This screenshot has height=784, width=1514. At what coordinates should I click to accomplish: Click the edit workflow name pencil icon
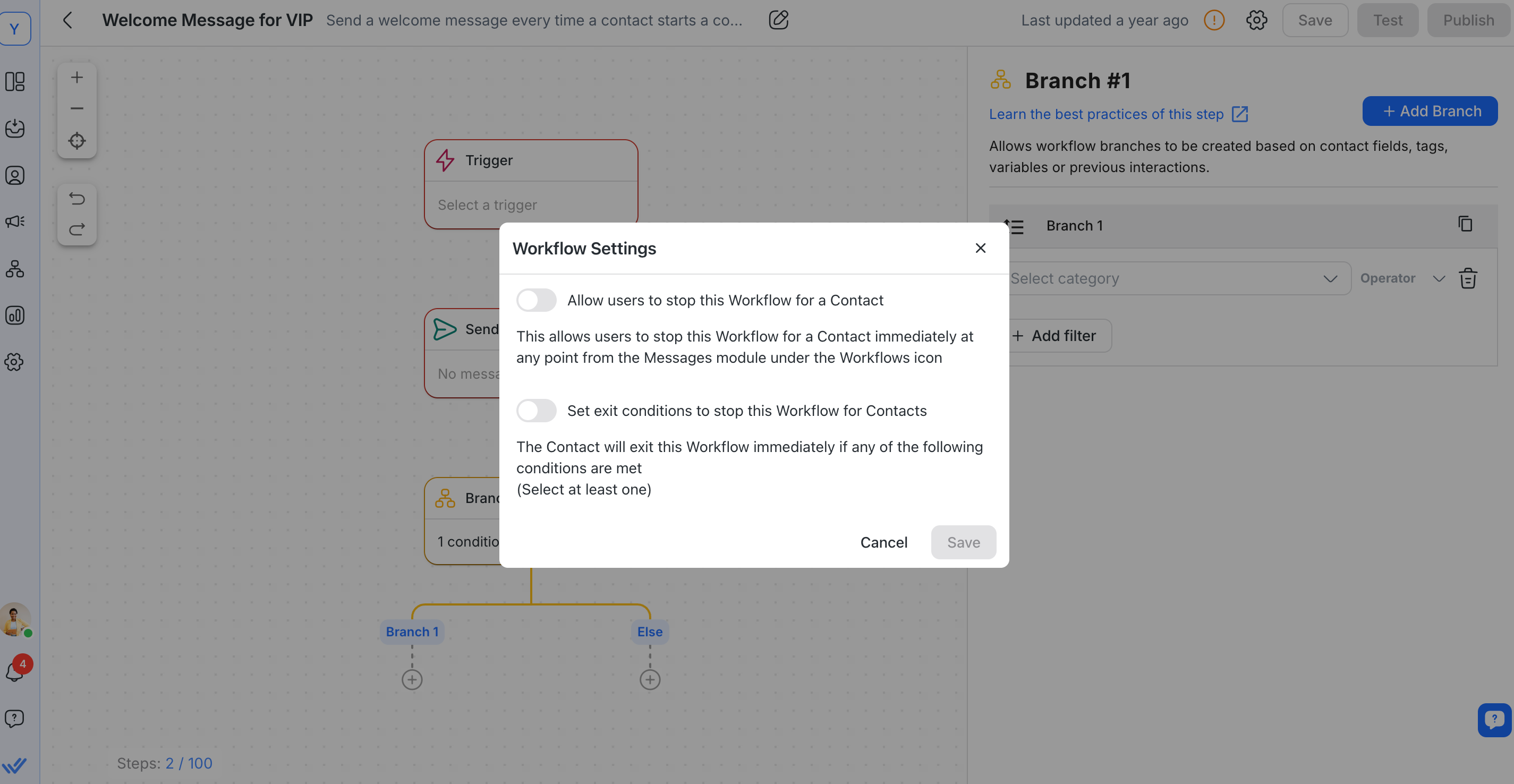pyautogui.click(x=778, y=21)
